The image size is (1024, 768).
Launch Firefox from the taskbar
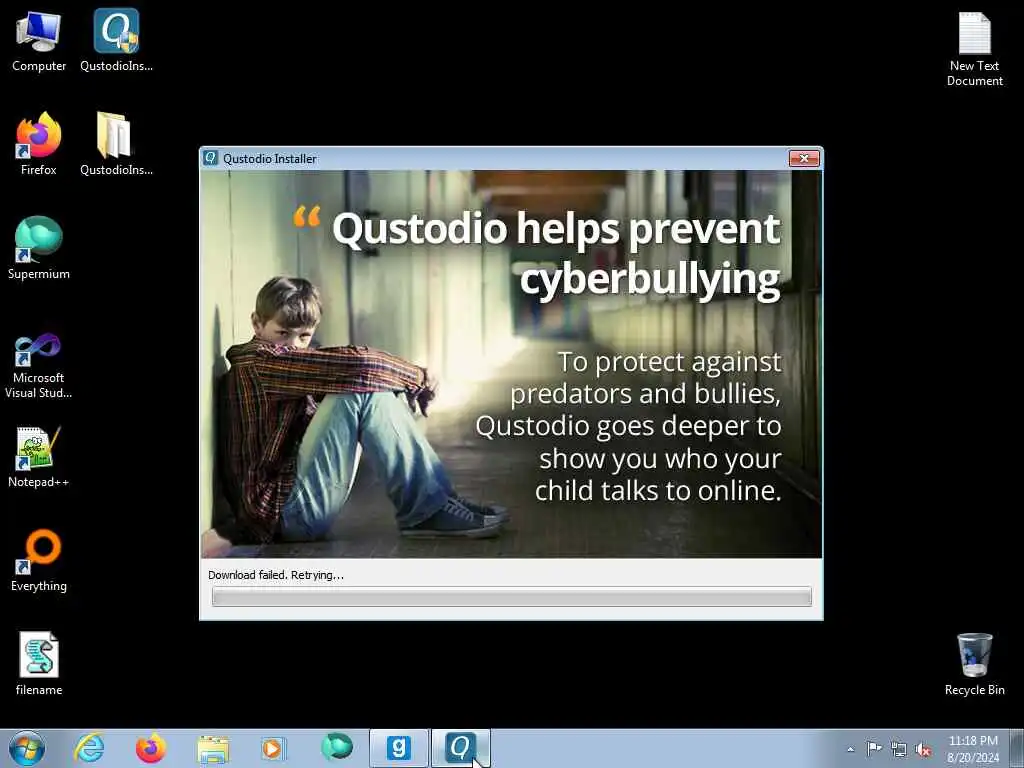151,748
